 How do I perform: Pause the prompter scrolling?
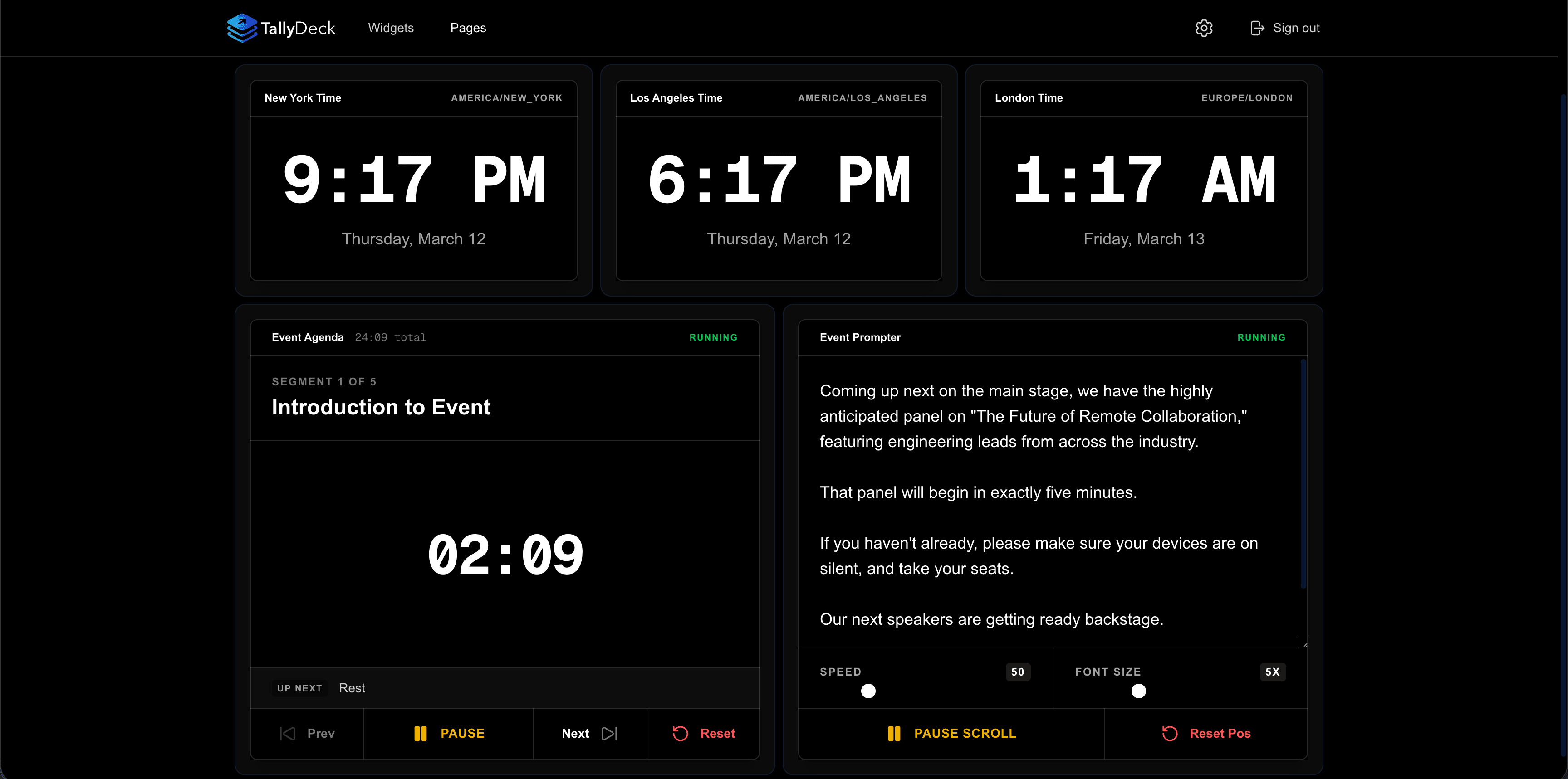[951, 733]
